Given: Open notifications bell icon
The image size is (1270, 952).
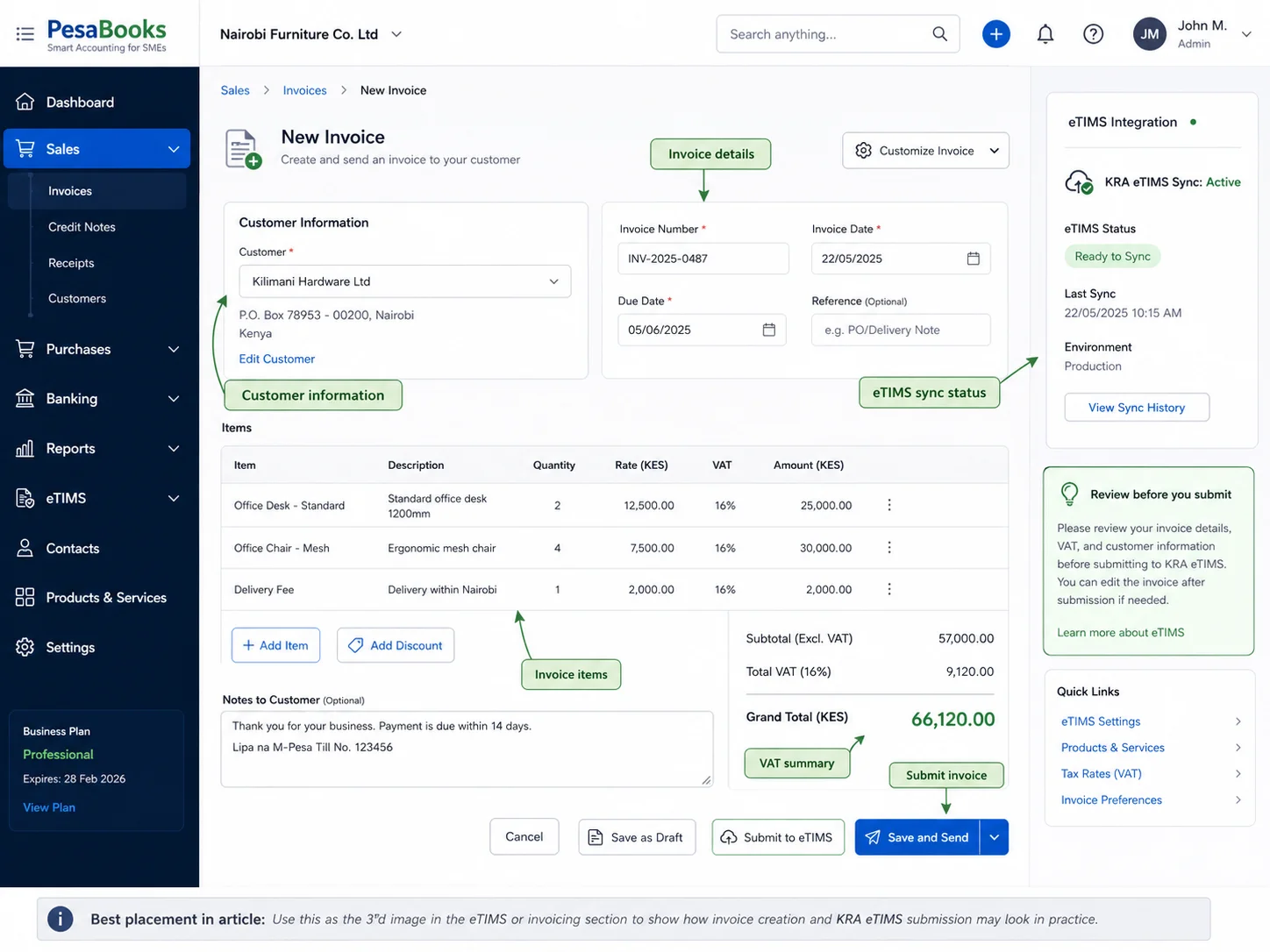Looking at the screenshot, I should [1045, 34].
